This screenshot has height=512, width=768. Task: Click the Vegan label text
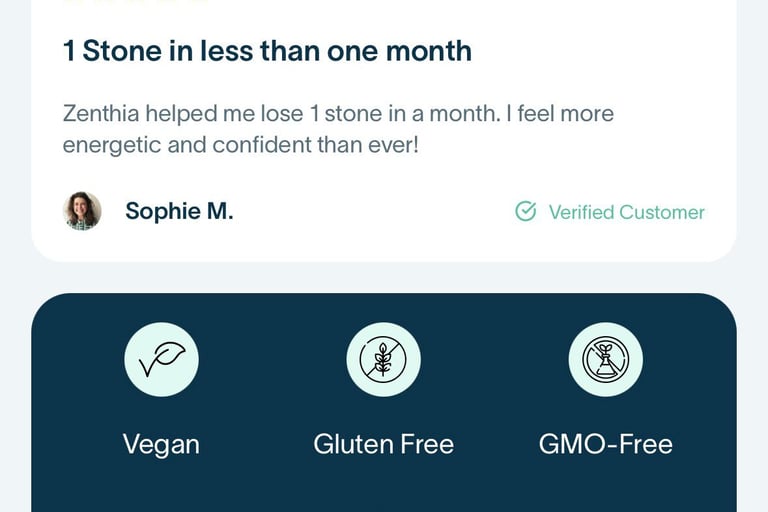click(161, 445)
